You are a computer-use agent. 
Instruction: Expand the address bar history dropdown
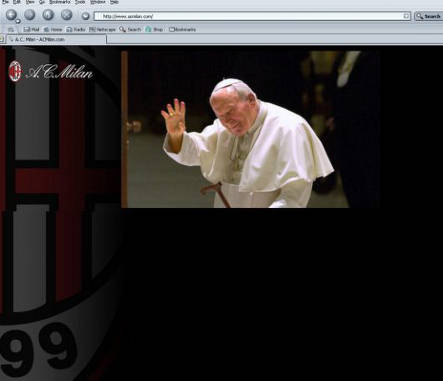click(406, 16)
